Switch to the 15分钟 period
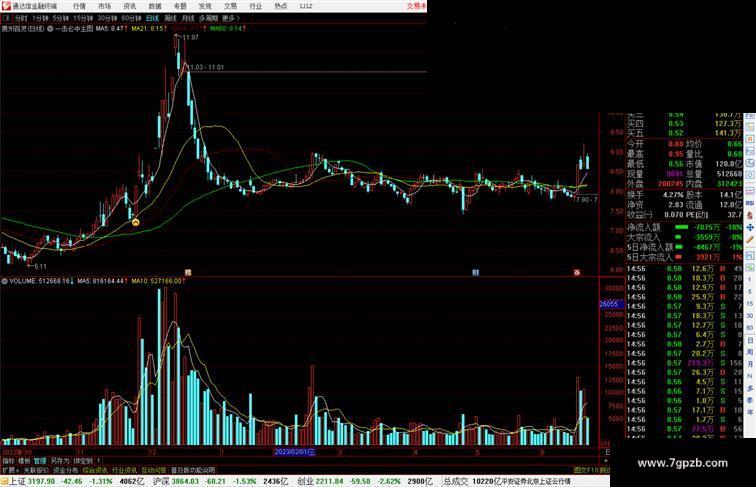The width and height of the screenshot is (756, 487). 83,18
